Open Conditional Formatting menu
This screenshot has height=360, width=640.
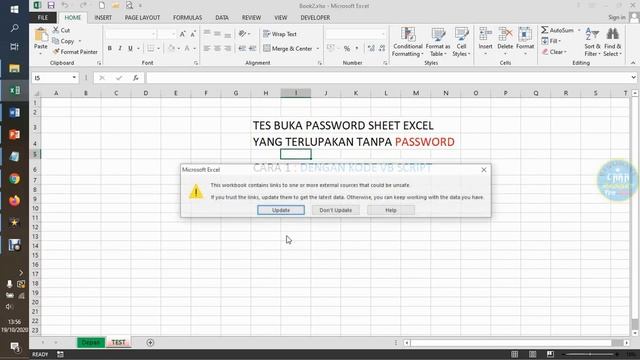pos(407,42)
